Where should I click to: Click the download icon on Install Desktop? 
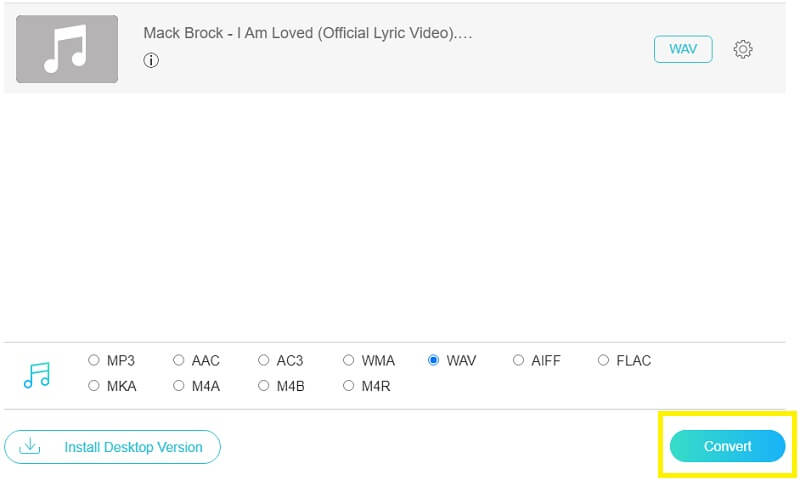tap(30, 447)
